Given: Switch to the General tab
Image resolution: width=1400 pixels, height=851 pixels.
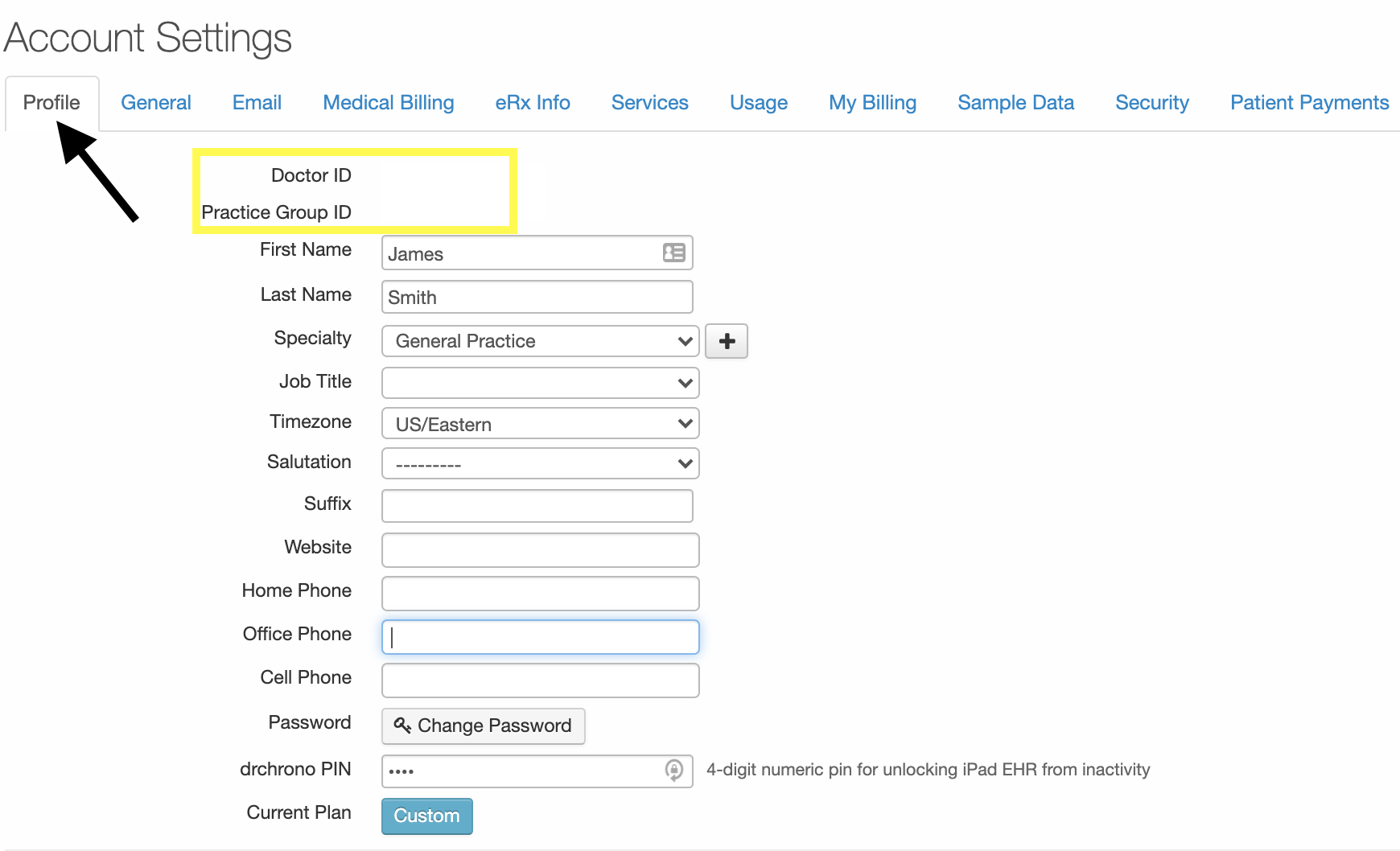Looking at the screenshot, I should (x=156, y=103).
